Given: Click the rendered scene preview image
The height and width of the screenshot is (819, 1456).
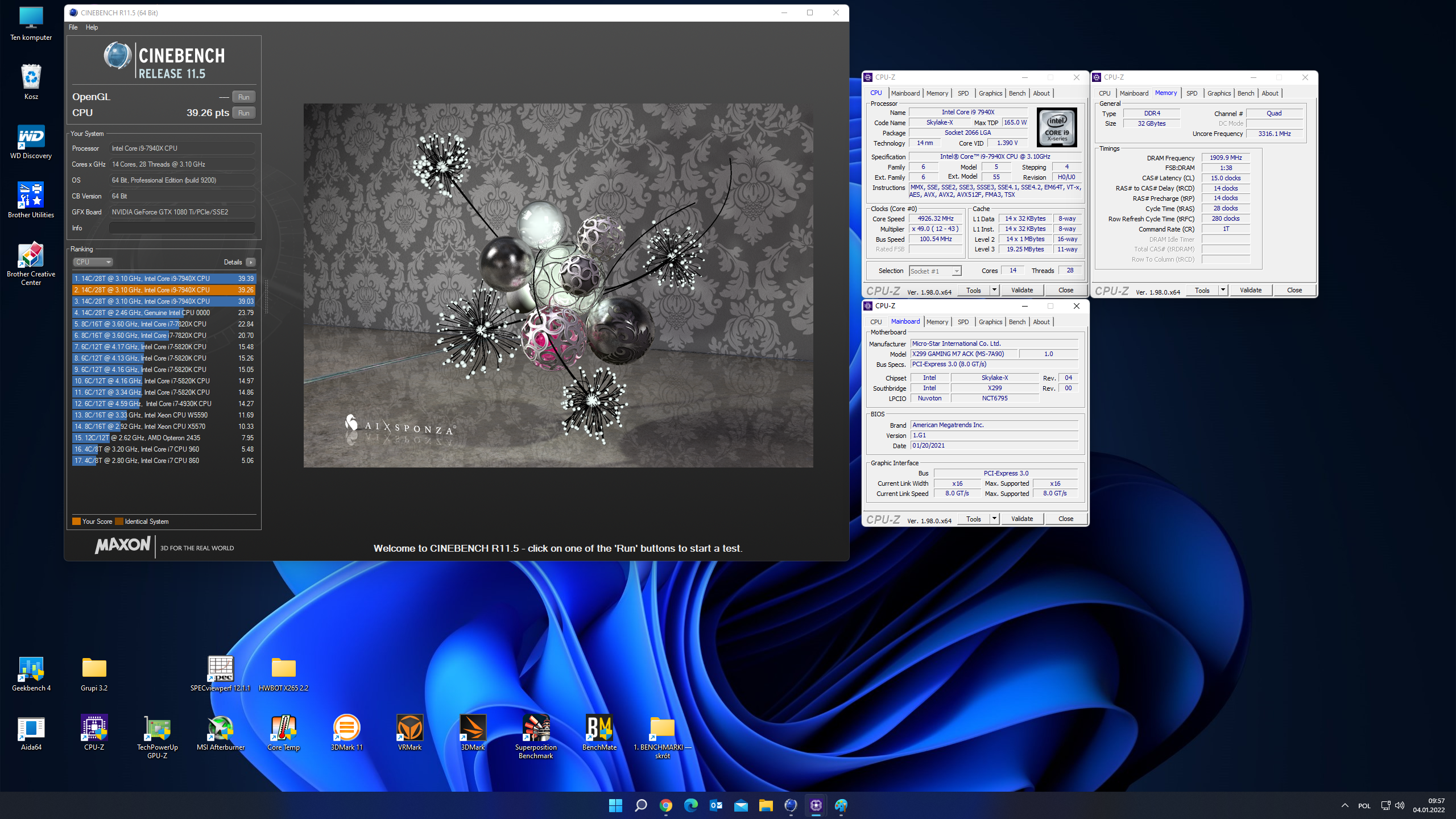Looking at the screenshot, I should point(558,286).
